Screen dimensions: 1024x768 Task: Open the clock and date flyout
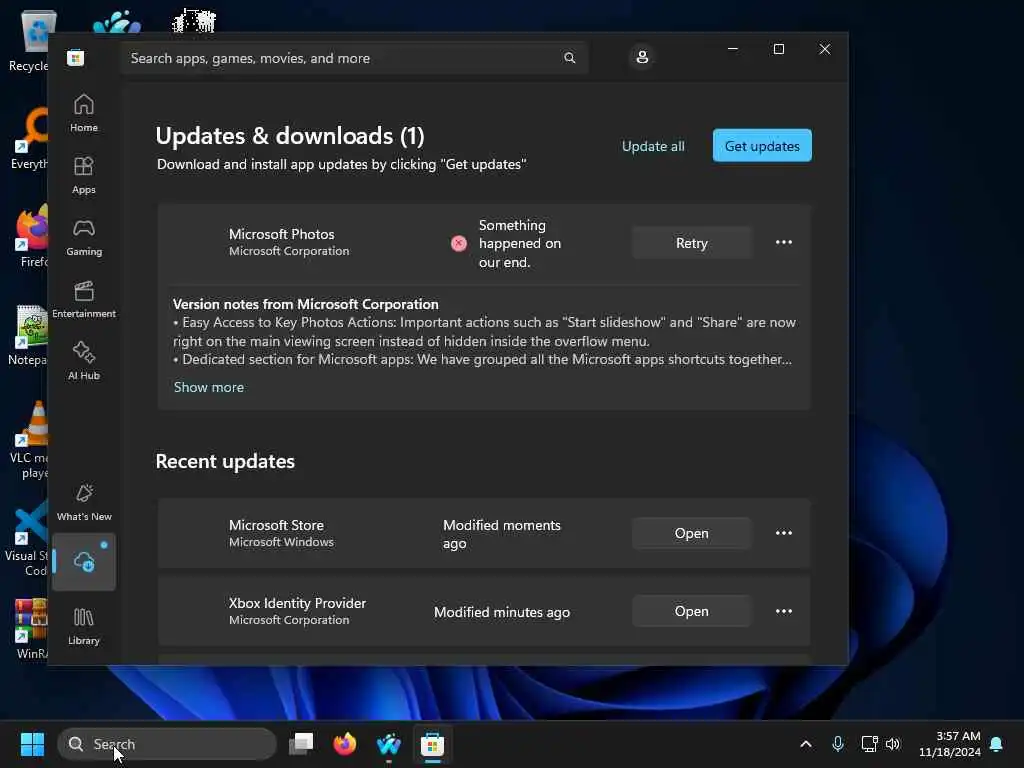950,744
